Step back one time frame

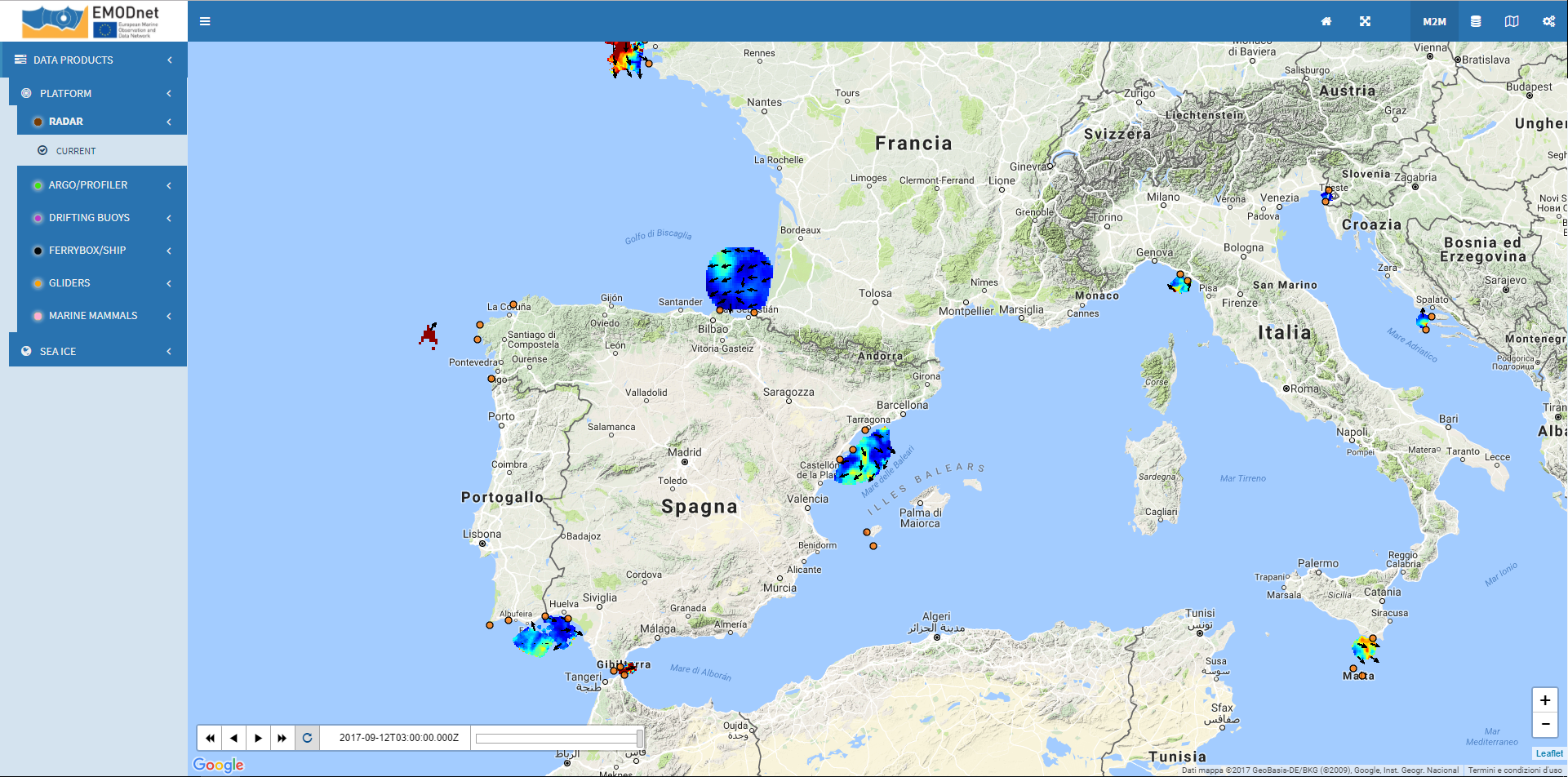click(x=234, y=738)
